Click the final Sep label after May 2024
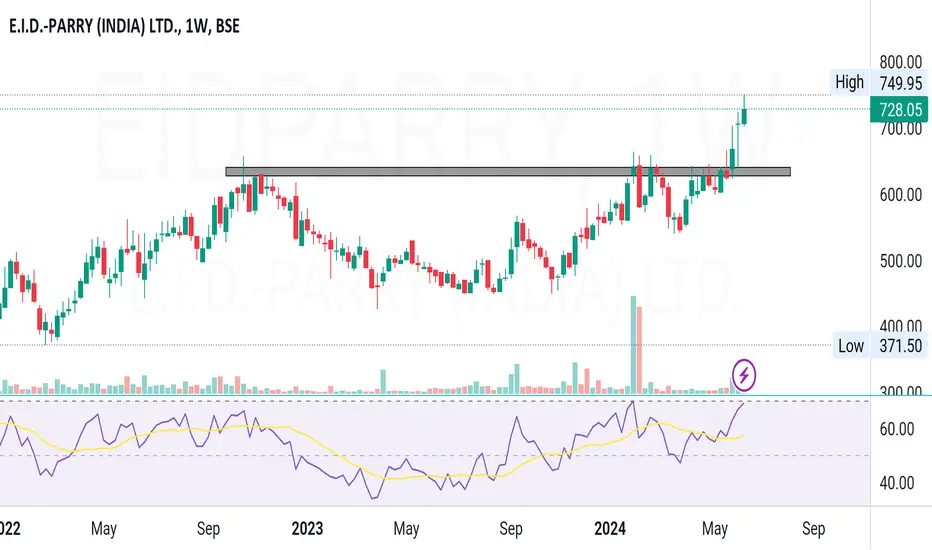The width and height of the screenshot is (932, 550). (813, 529)
